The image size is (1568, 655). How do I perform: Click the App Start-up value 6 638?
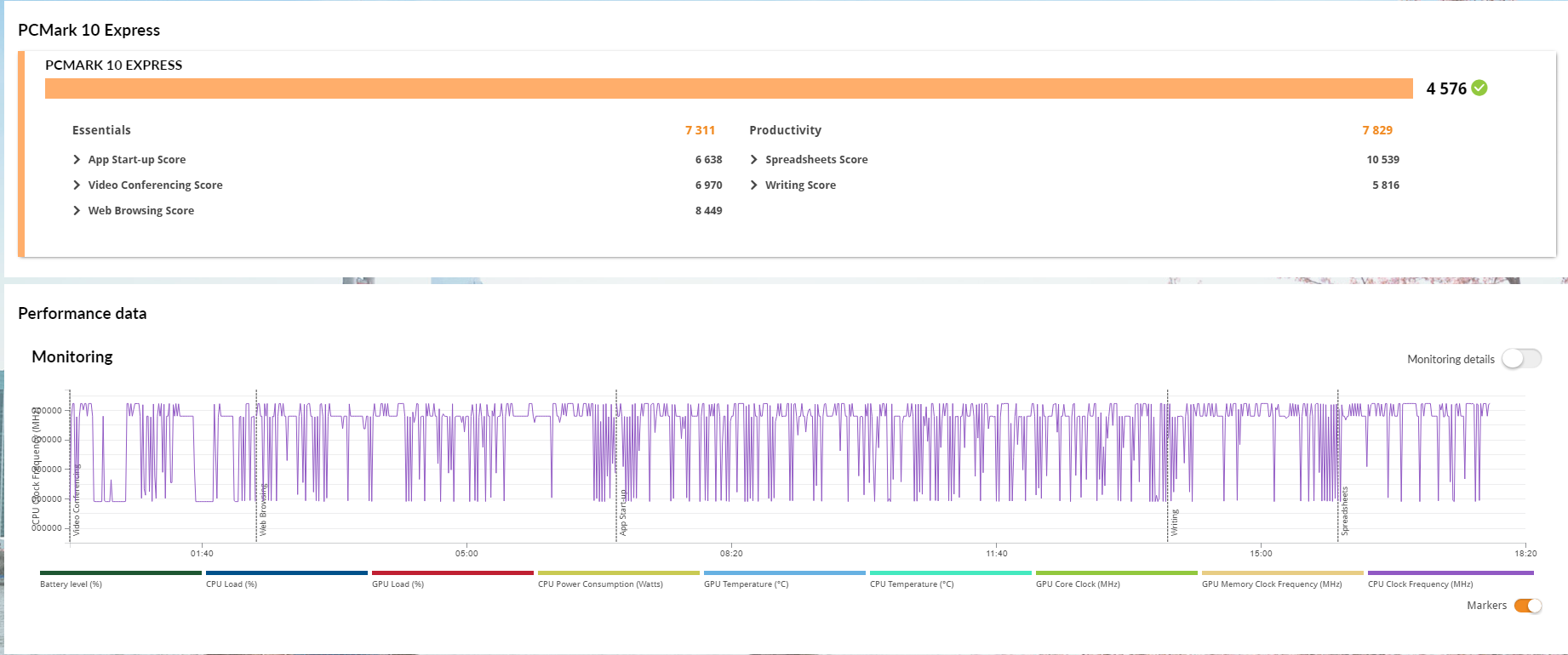708,159
